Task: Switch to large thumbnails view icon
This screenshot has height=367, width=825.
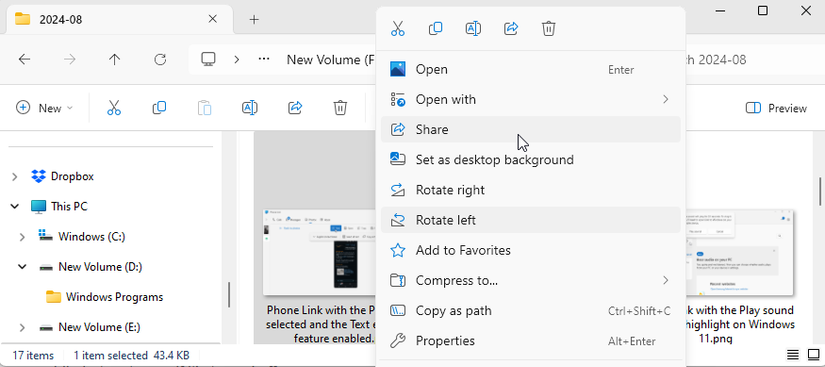Action: coord(813,354)
